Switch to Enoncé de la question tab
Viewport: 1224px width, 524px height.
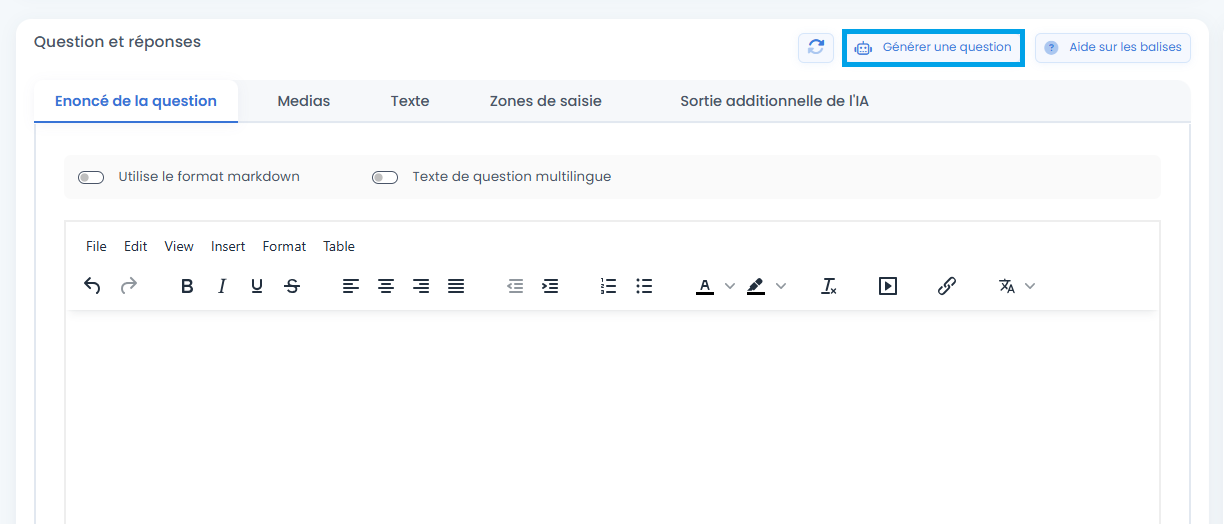tap(136, 101)
